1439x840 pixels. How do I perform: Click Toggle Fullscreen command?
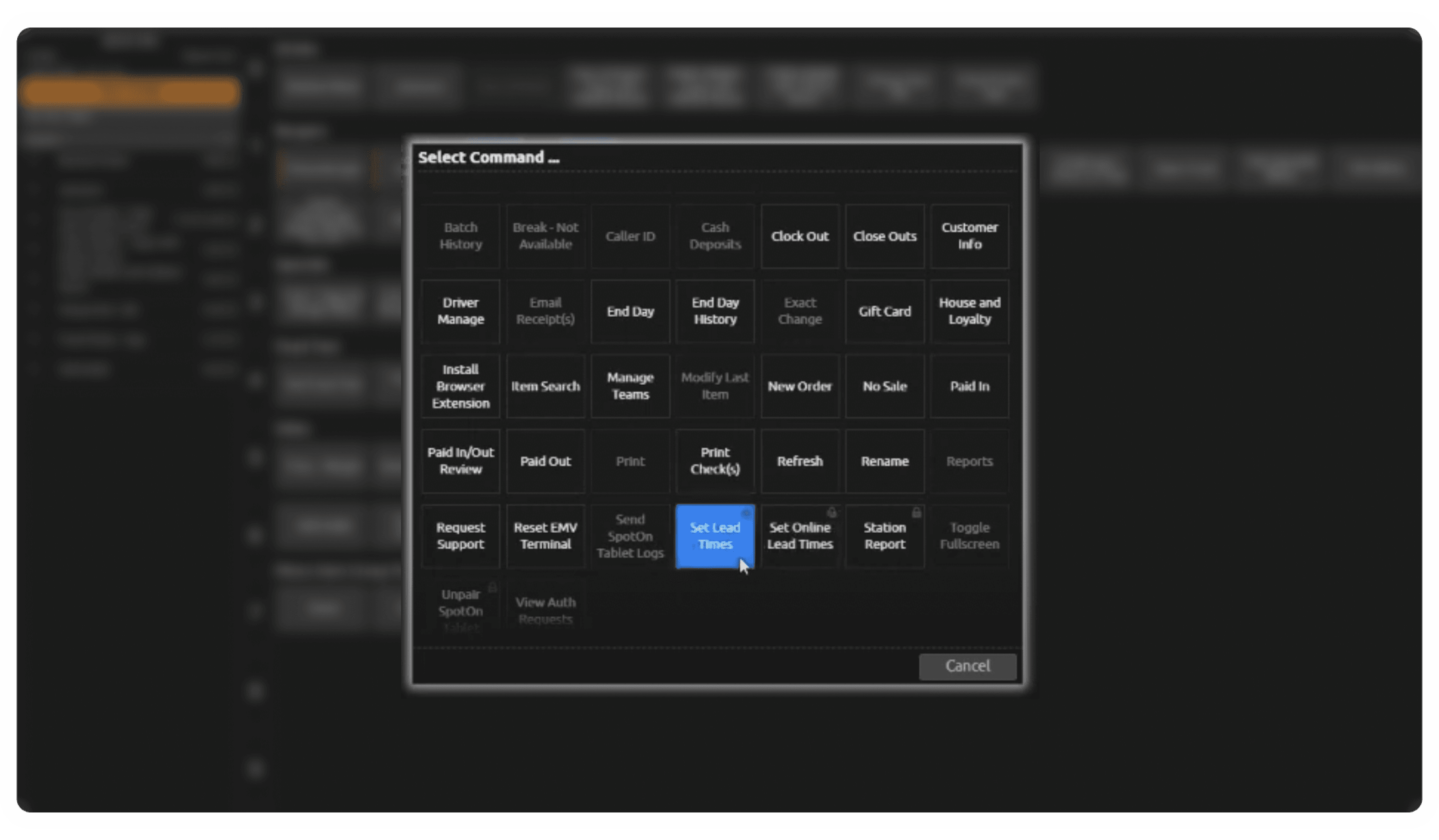pyautogui.click(x=969, y=536)
